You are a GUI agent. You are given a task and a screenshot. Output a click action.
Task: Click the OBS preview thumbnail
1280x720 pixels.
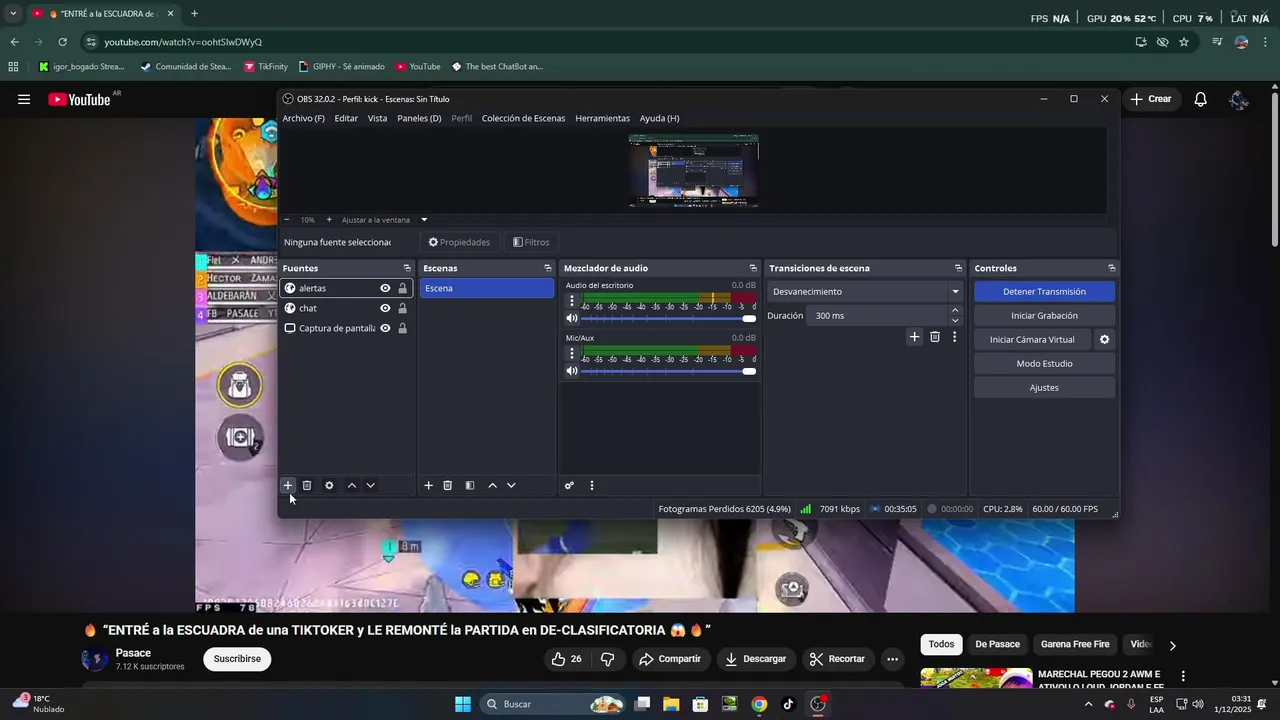tap(693, 171)
